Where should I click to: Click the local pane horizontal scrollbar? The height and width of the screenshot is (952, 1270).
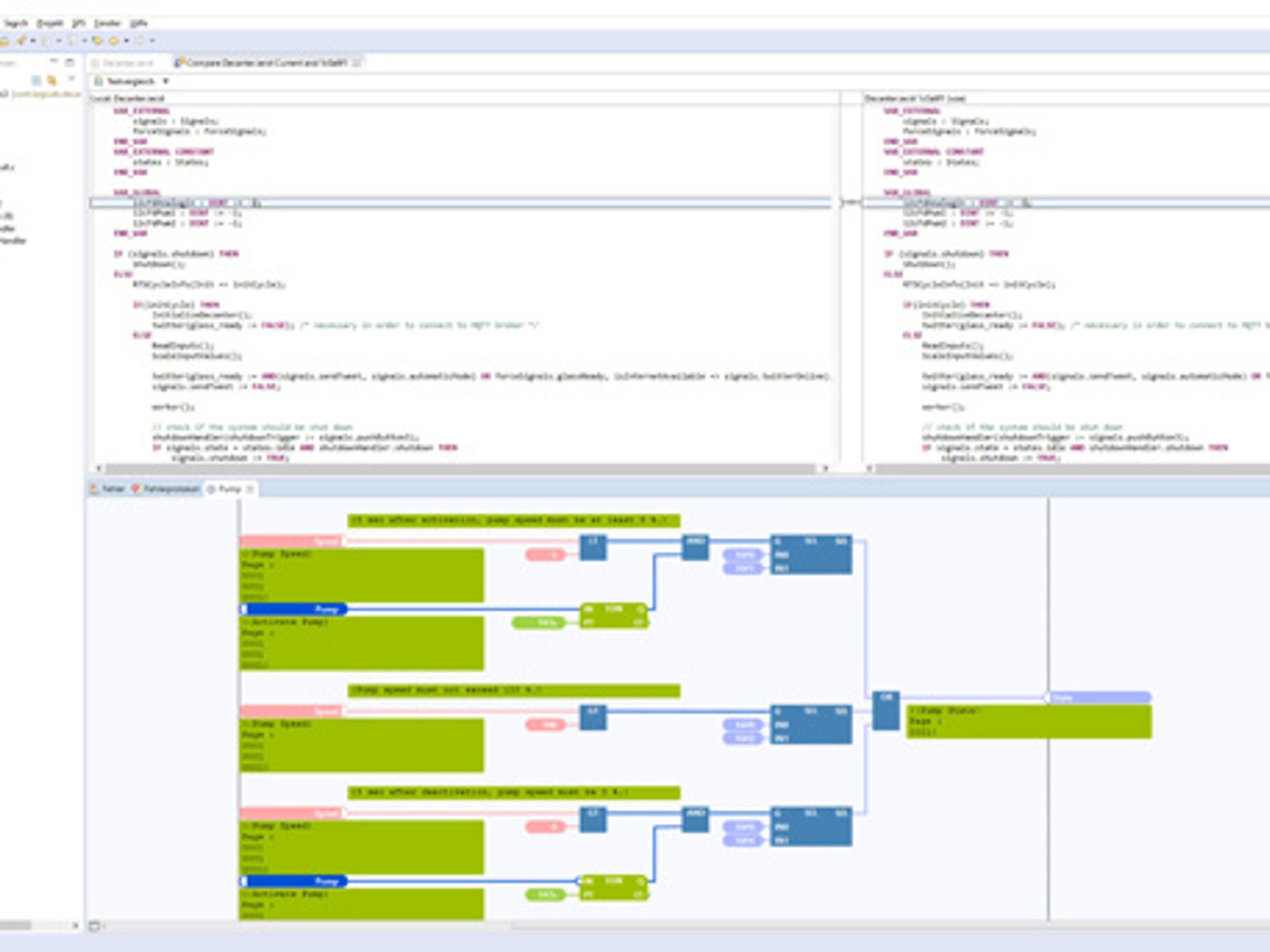click(460, 468)
